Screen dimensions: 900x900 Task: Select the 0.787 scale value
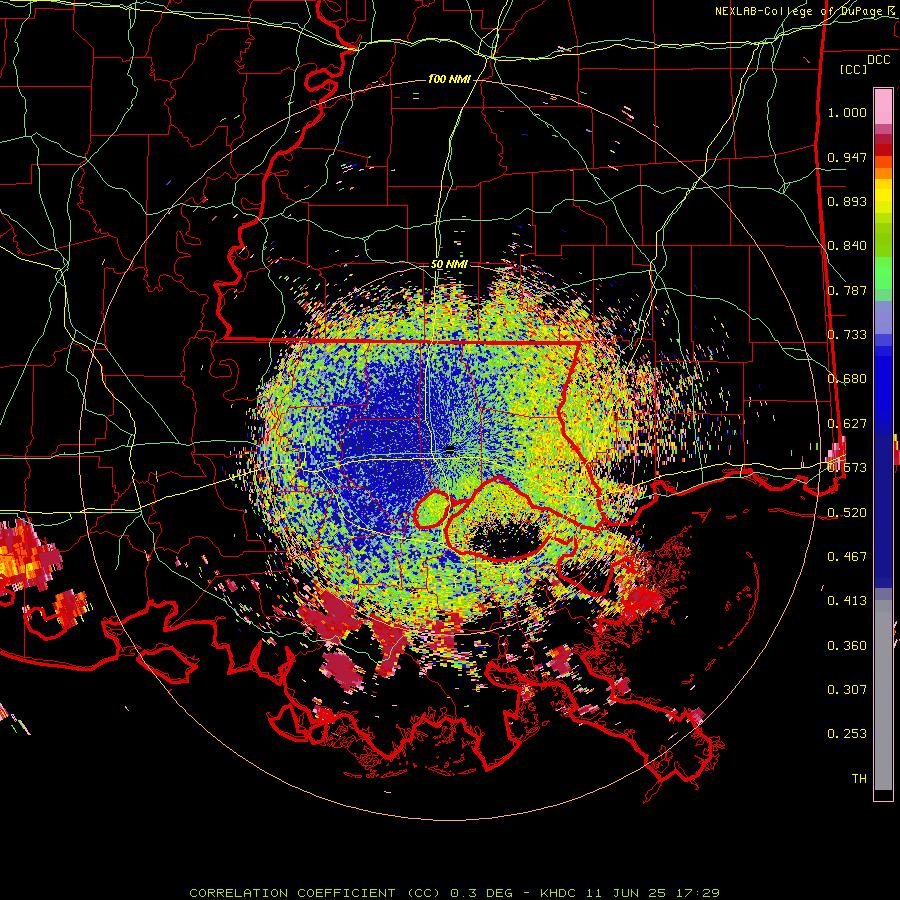coord(847,290)
